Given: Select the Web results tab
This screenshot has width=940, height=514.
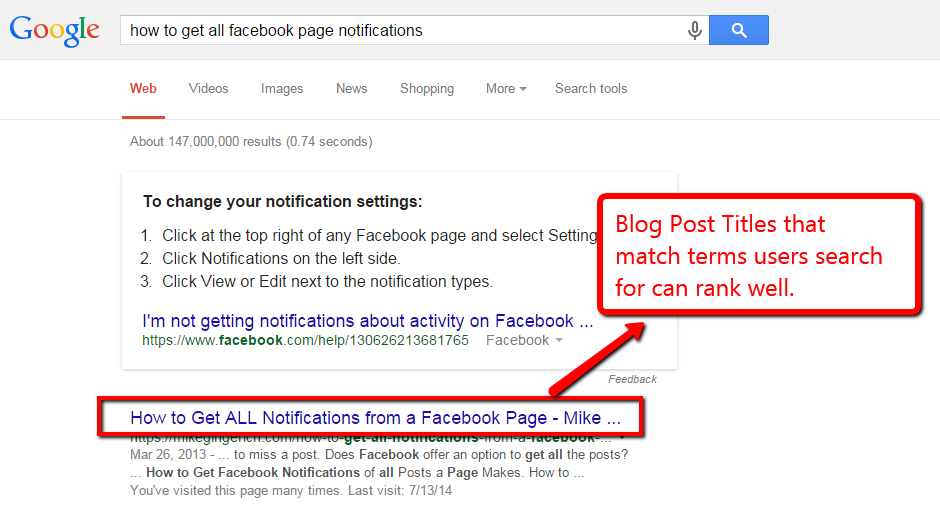Looking at the screenshot, I should click(x=143, y=89).
